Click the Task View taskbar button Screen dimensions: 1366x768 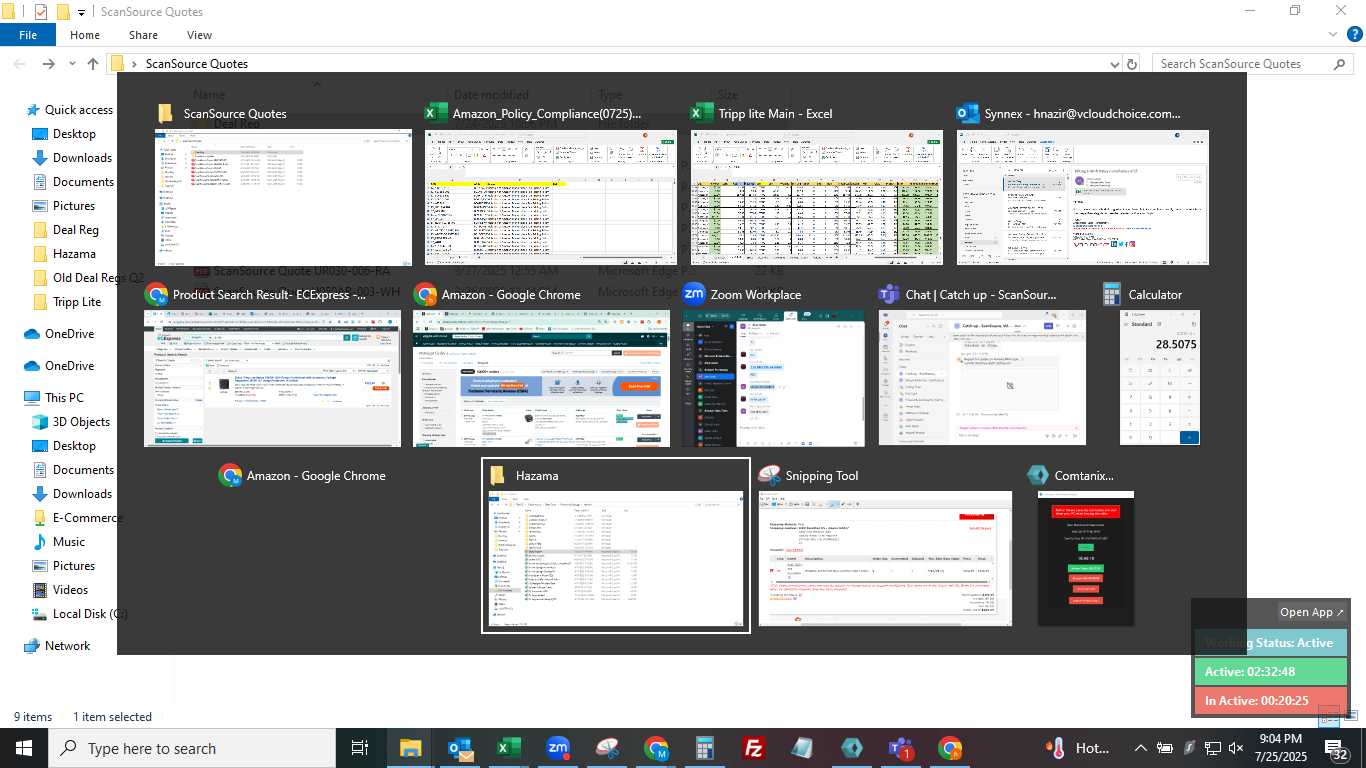point(360,748)
